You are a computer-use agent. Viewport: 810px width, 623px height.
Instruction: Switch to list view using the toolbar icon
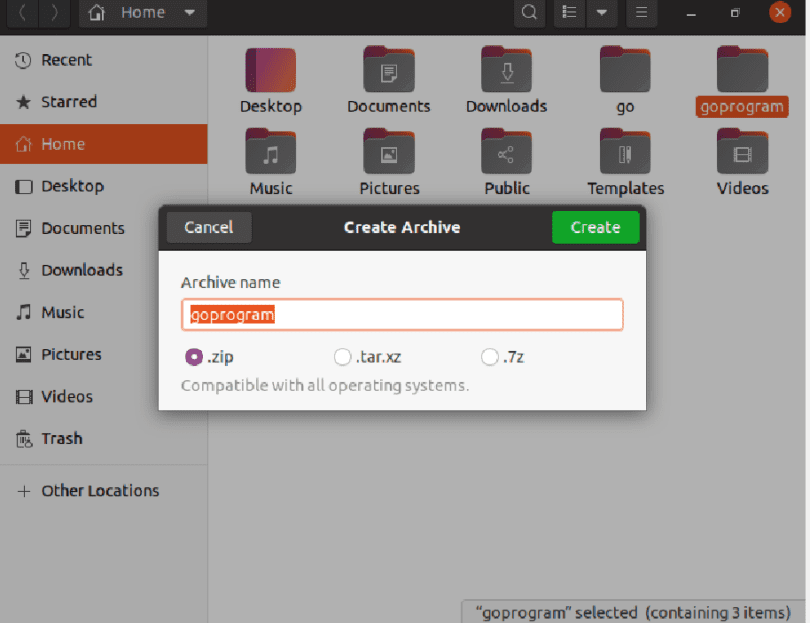(569, 13)
